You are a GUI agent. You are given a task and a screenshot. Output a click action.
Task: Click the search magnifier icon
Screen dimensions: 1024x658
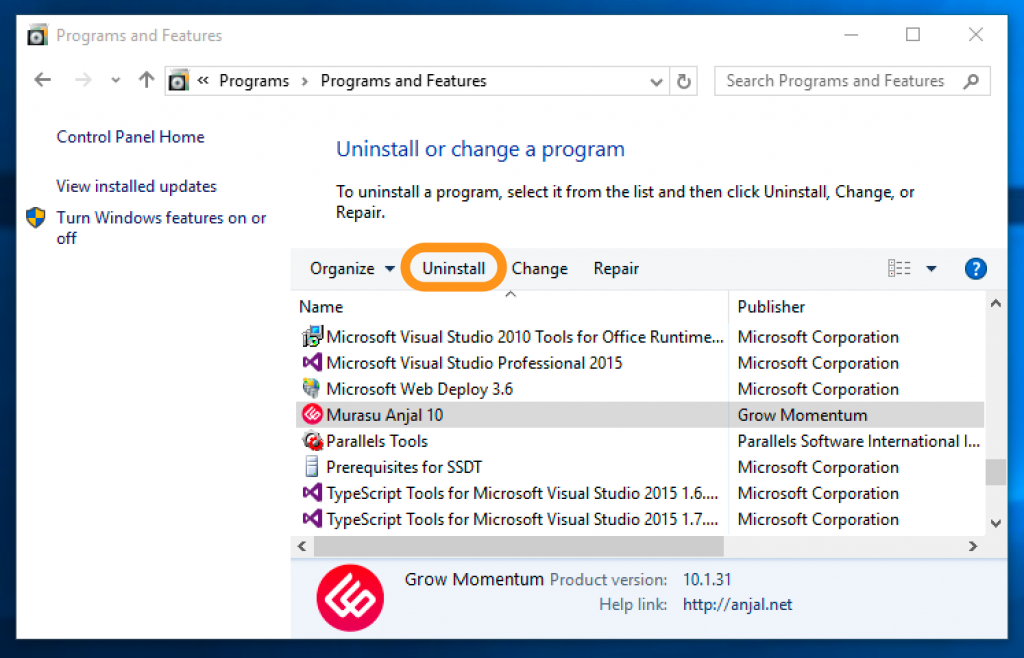pyautogui.click(x=971, y=81)
